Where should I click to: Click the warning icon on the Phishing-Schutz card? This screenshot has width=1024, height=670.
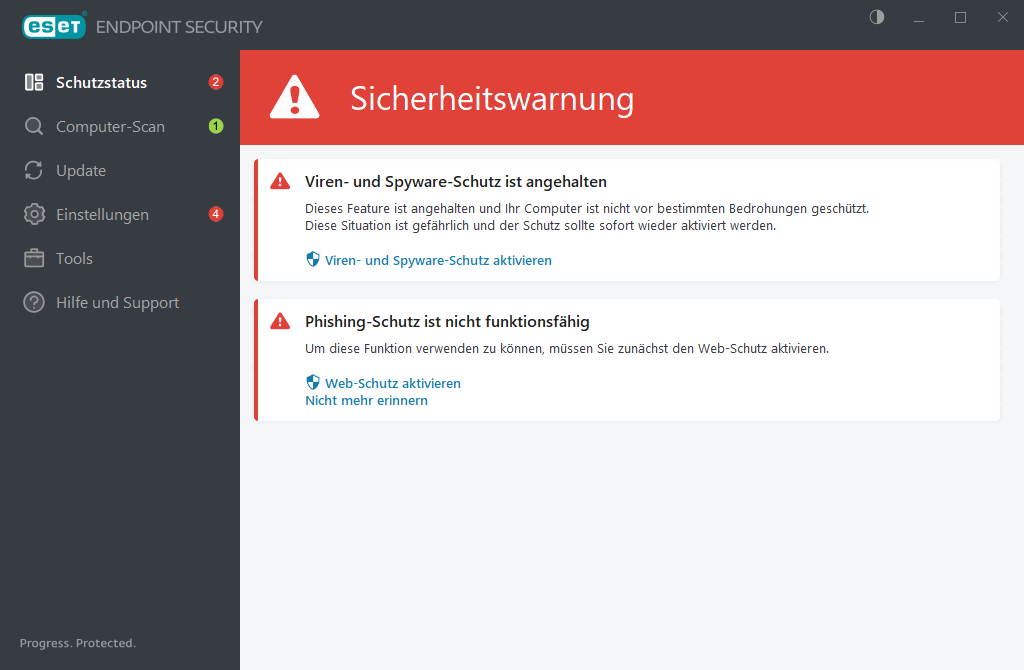tap(280, 321)
